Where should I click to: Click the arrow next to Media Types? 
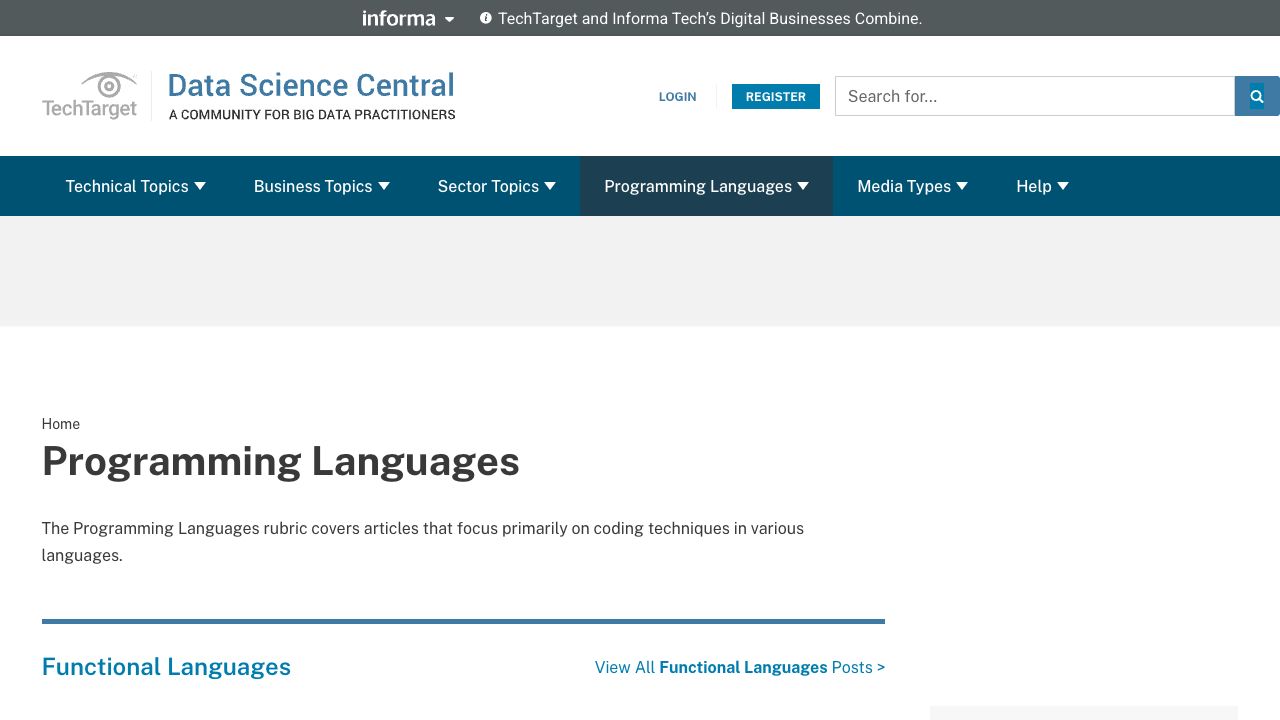(x=962, y=186)
